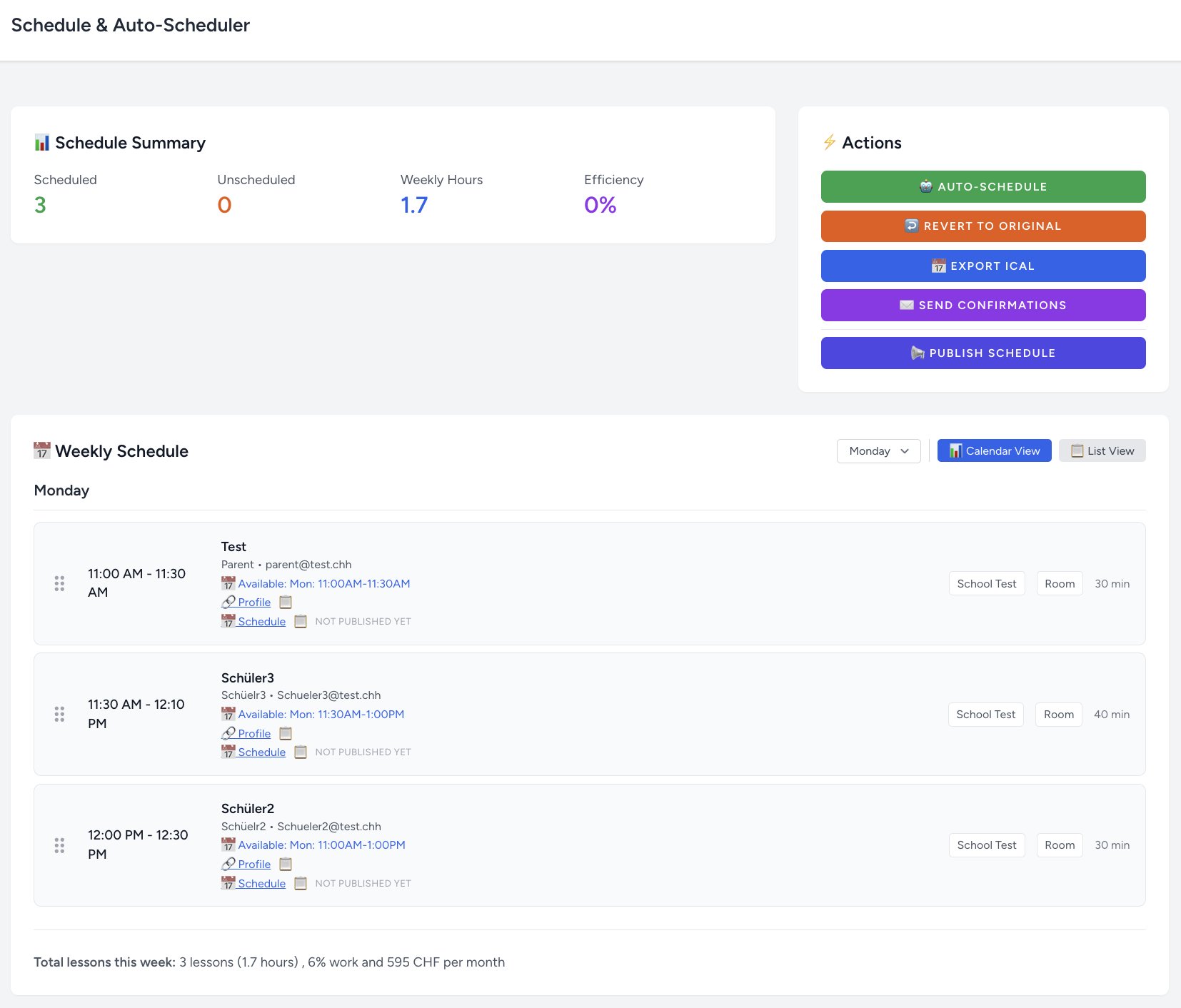Screen dimensions: 1181x1008
Task: Run the Auto-Schedule action
Action: tap(983, 187)
